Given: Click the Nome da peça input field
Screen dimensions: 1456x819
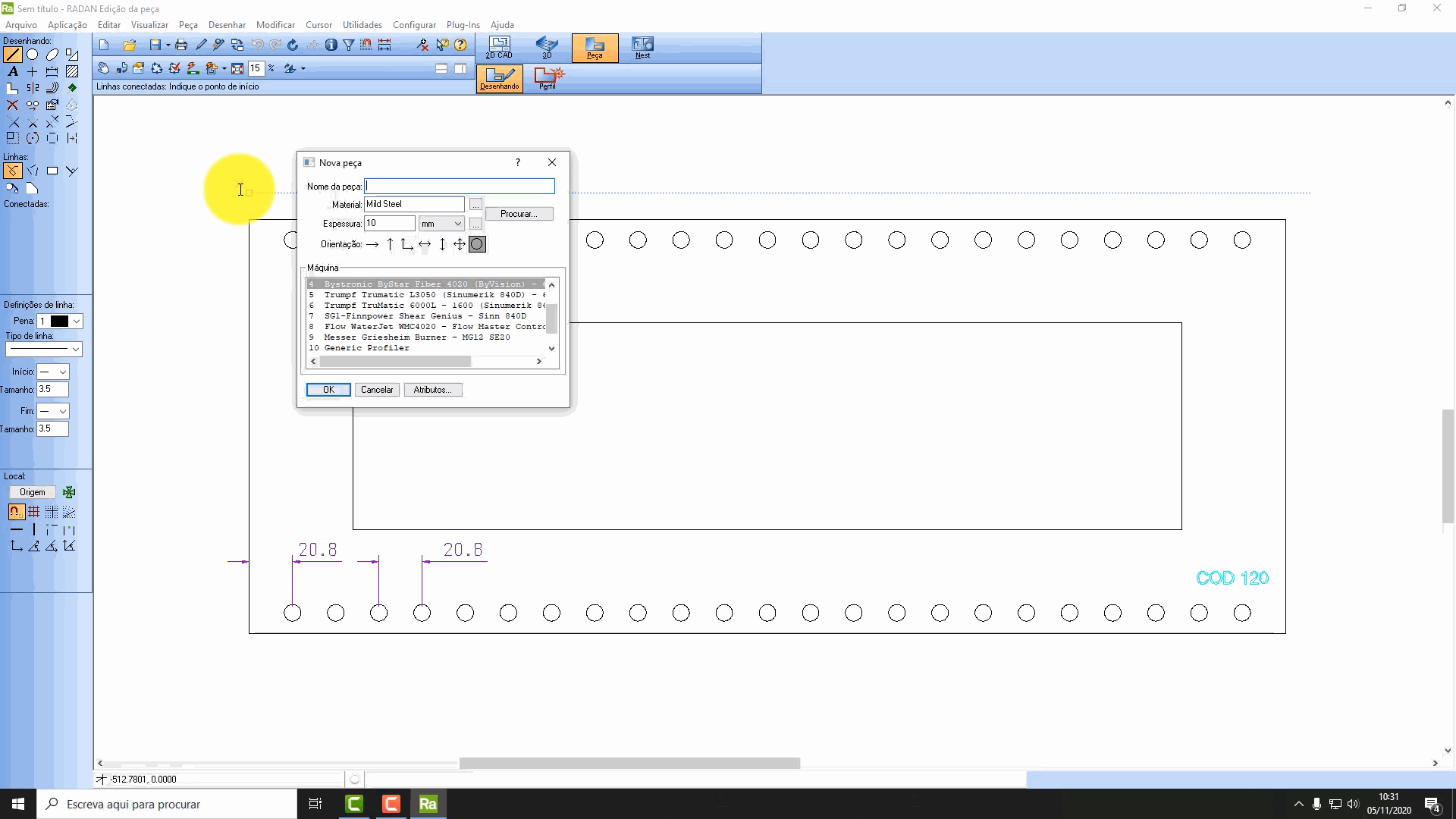Looking at the screenshot, I should tap(460, 187).
